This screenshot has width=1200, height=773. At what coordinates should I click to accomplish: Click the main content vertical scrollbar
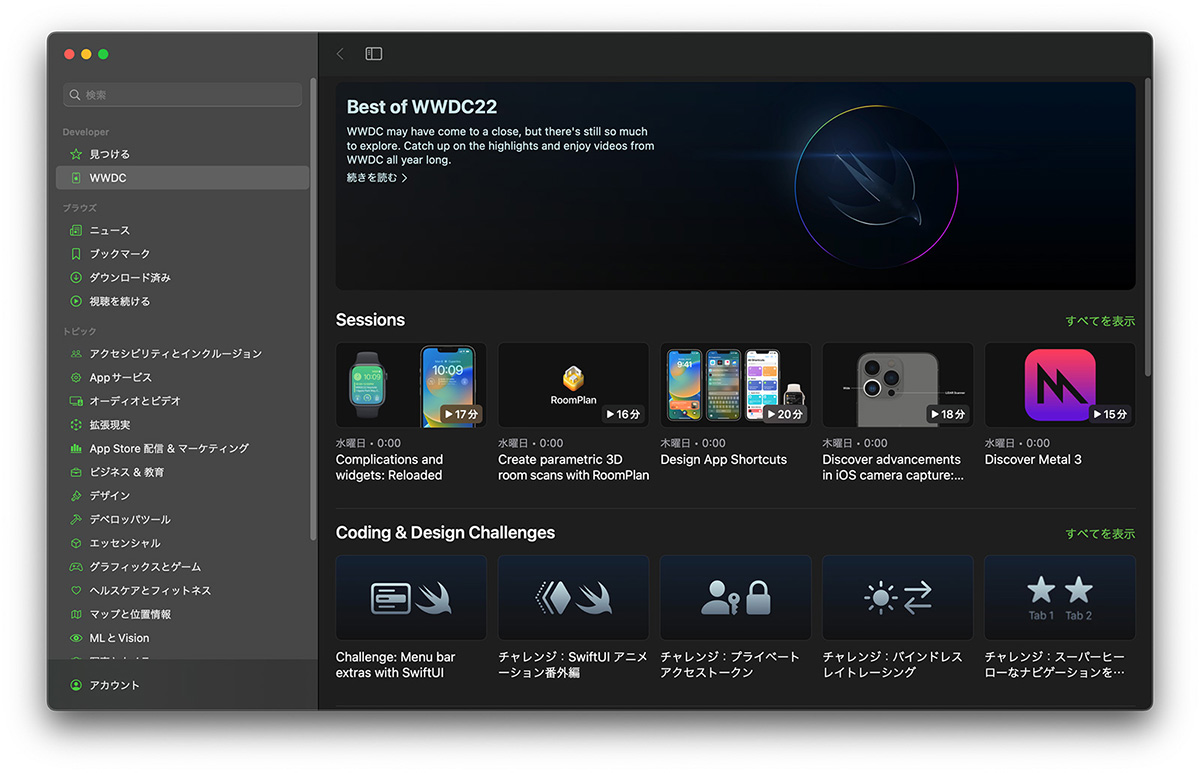tap(1147, 230)
